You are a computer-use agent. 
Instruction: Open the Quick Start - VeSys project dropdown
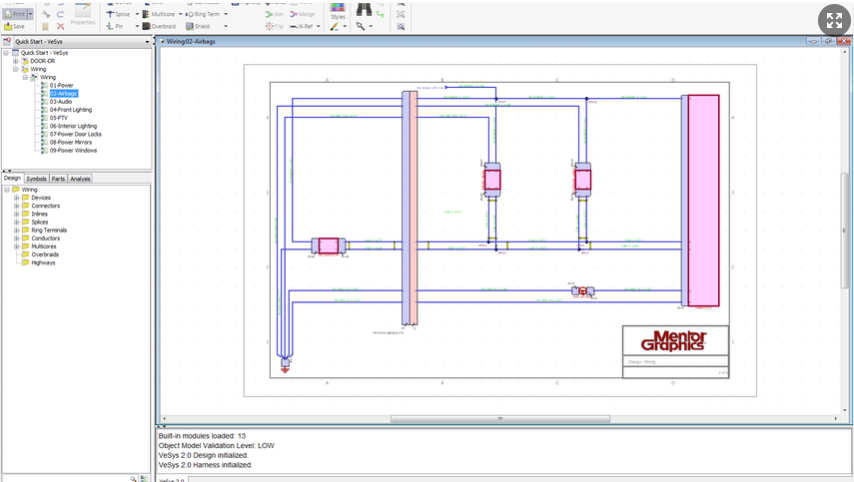[x=147, y=42]
